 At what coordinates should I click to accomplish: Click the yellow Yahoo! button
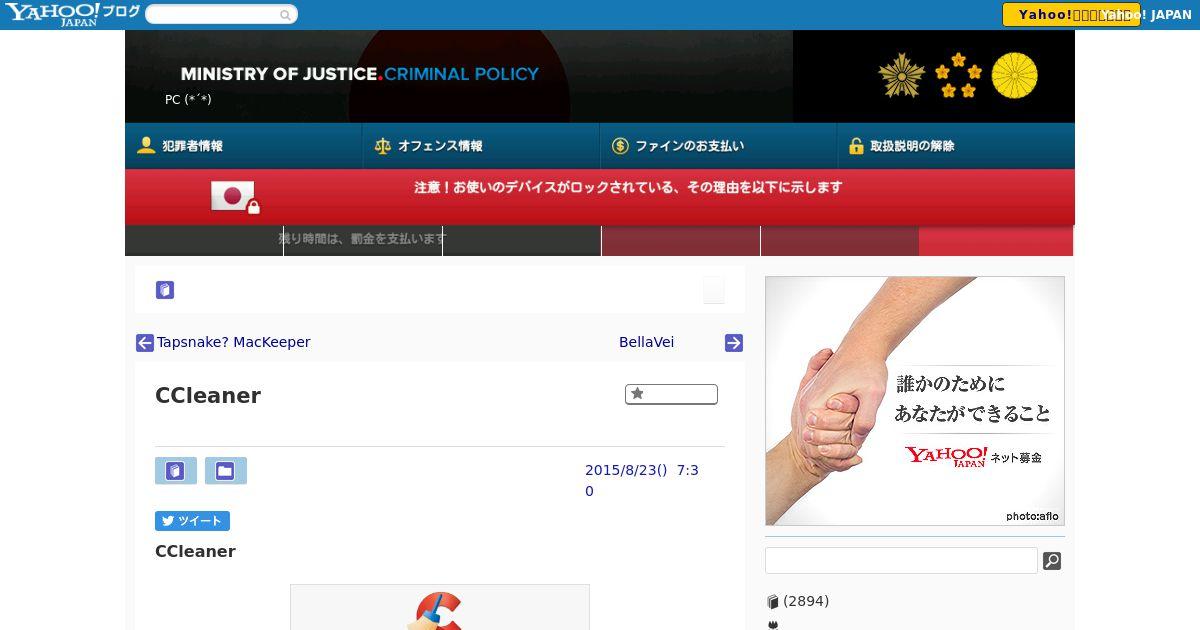pos(1071,15)
